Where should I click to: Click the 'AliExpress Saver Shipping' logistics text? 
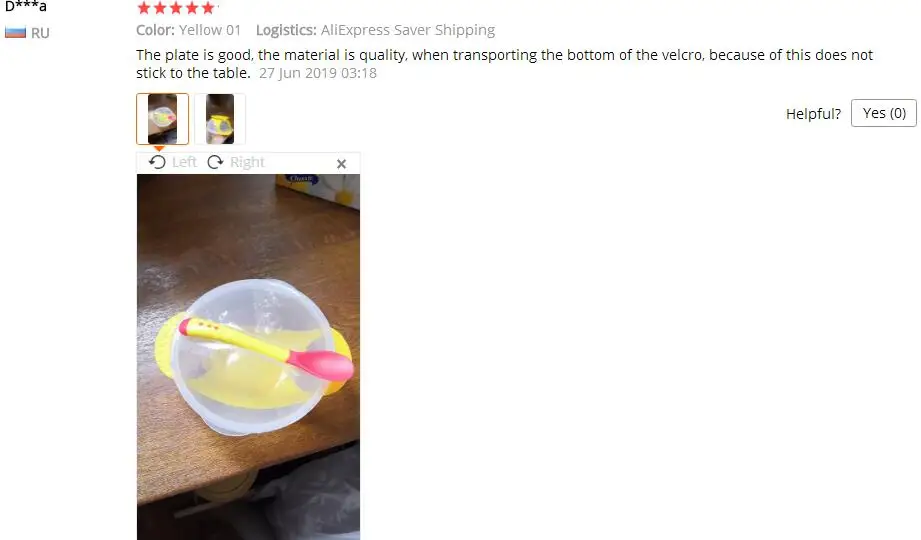[x=408, y=30]
